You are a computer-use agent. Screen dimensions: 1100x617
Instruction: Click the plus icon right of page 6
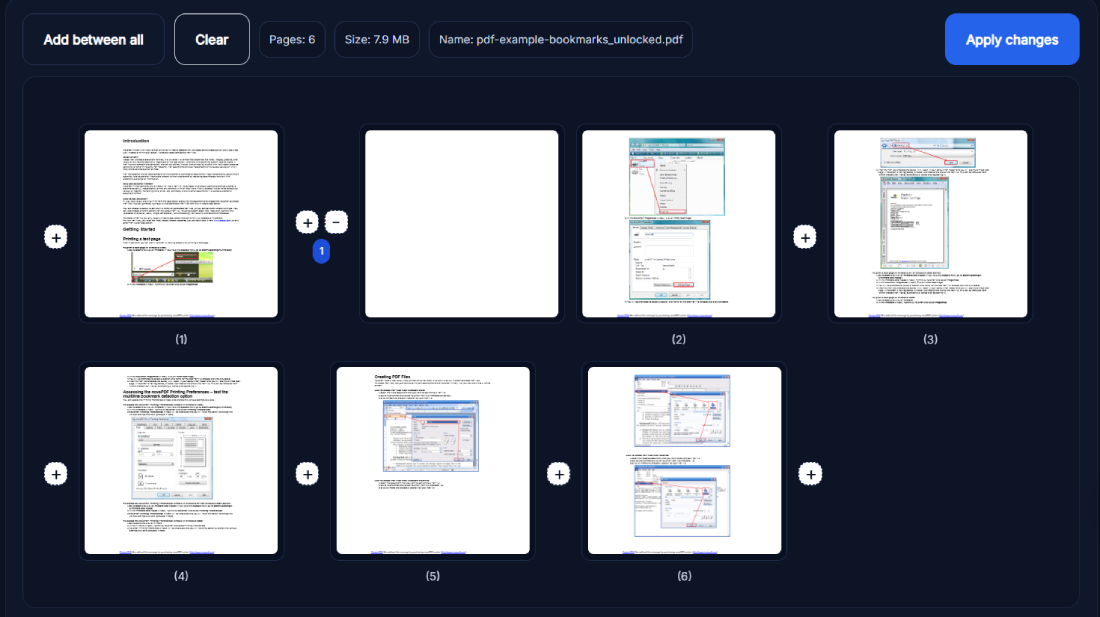(810, 473)
